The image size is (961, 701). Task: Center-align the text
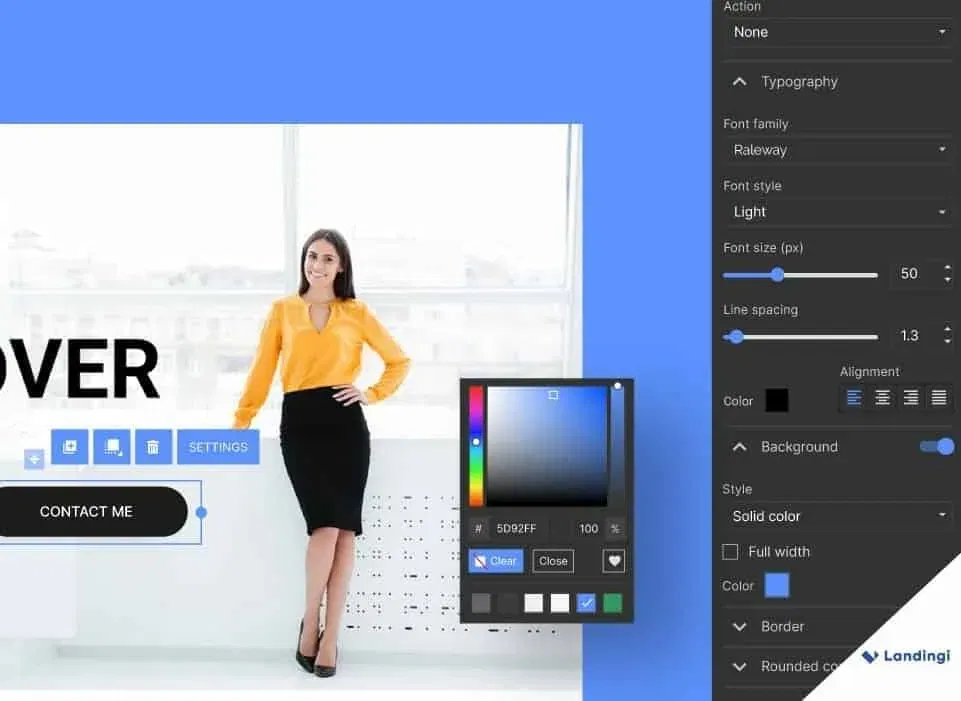click(883, 398)
